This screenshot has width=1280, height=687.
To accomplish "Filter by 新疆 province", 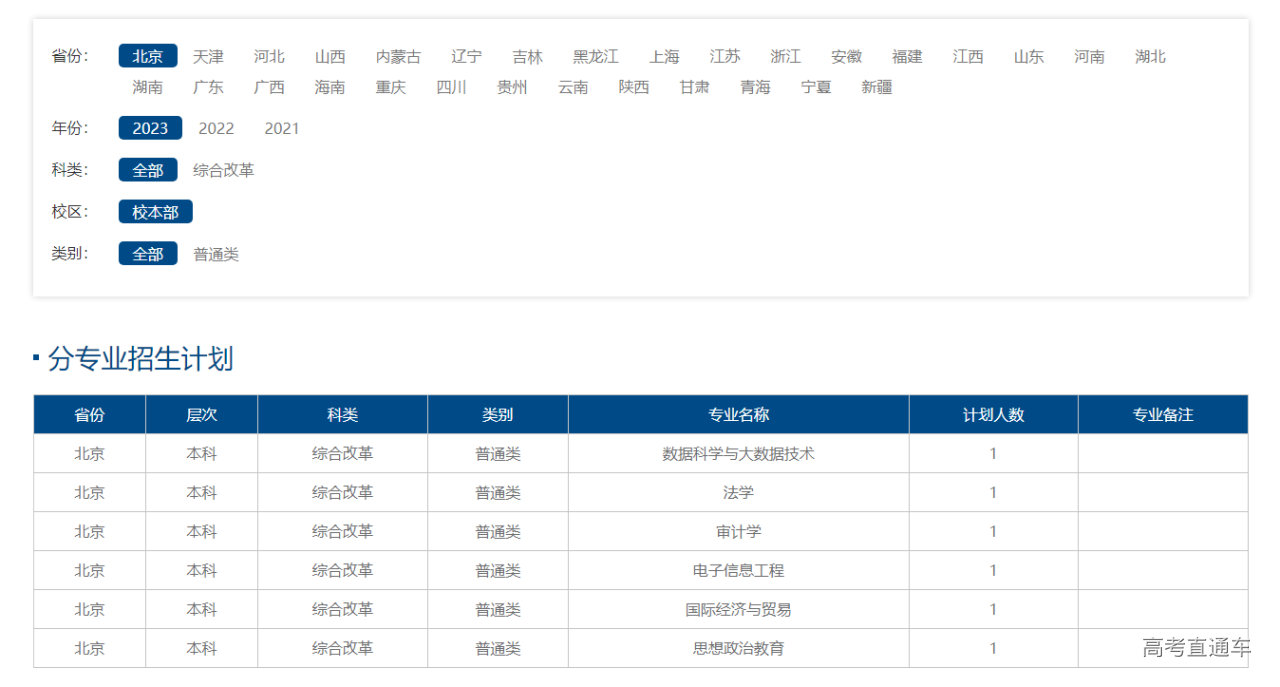I will pyautogui.click(x=876, y=87).
